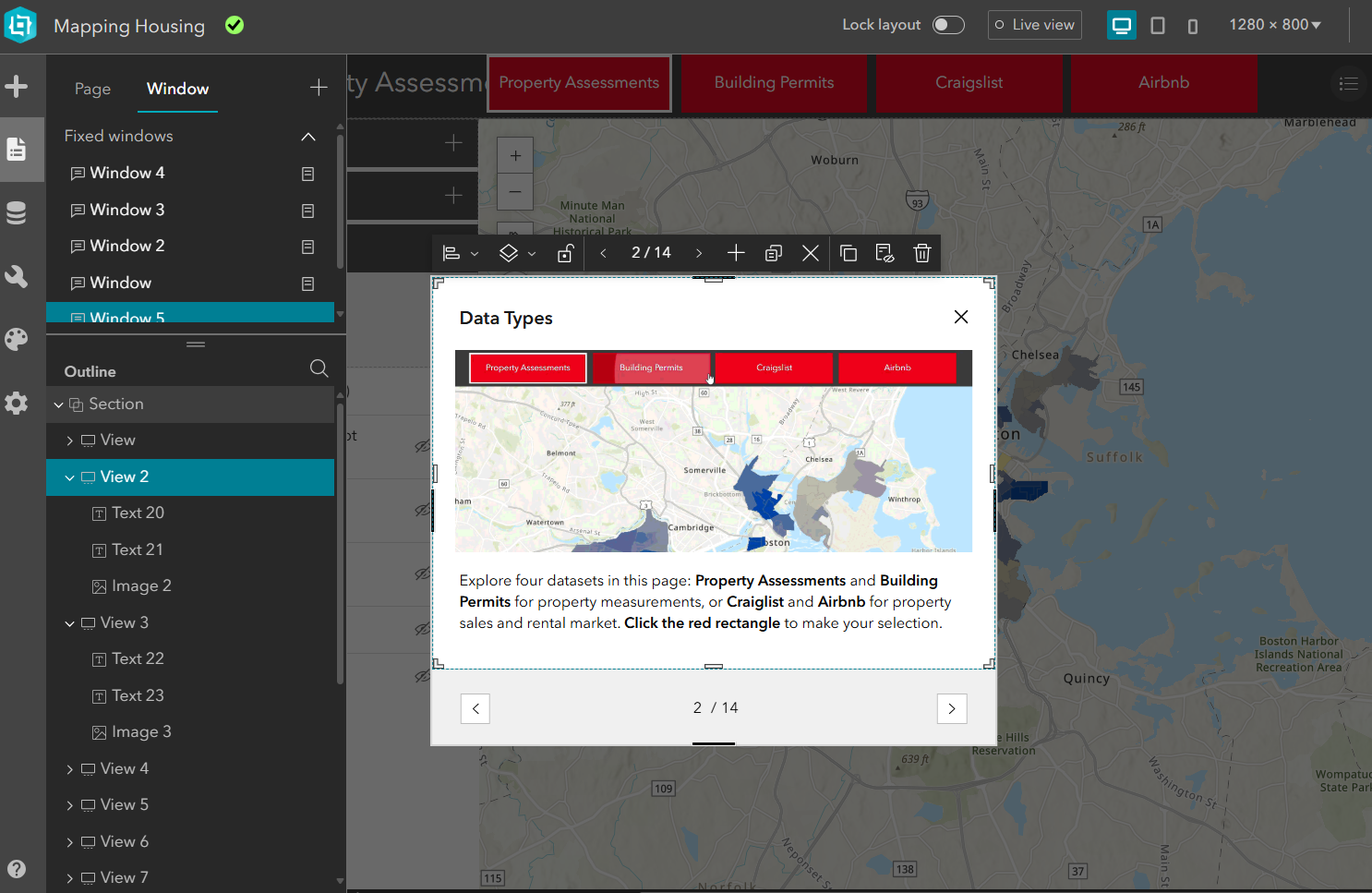The image size is (1372, 893).
Task: Click the lock icon in the floating toolbar
Action: pos(565,253)
